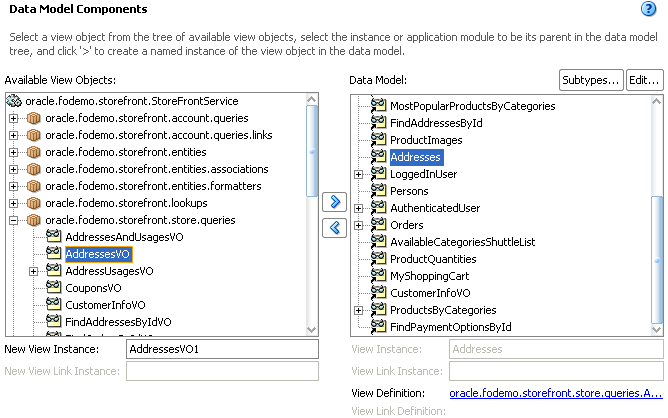Select the Persons instance

pos(409,191)
